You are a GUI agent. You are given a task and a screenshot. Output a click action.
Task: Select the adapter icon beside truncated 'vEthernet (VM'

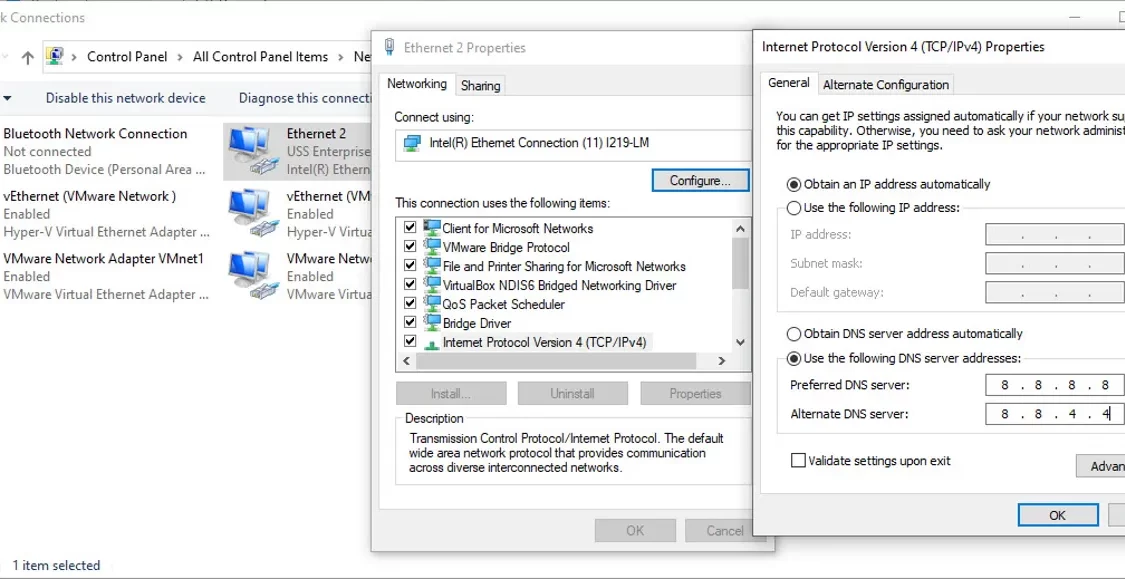(x=252, y=214)
